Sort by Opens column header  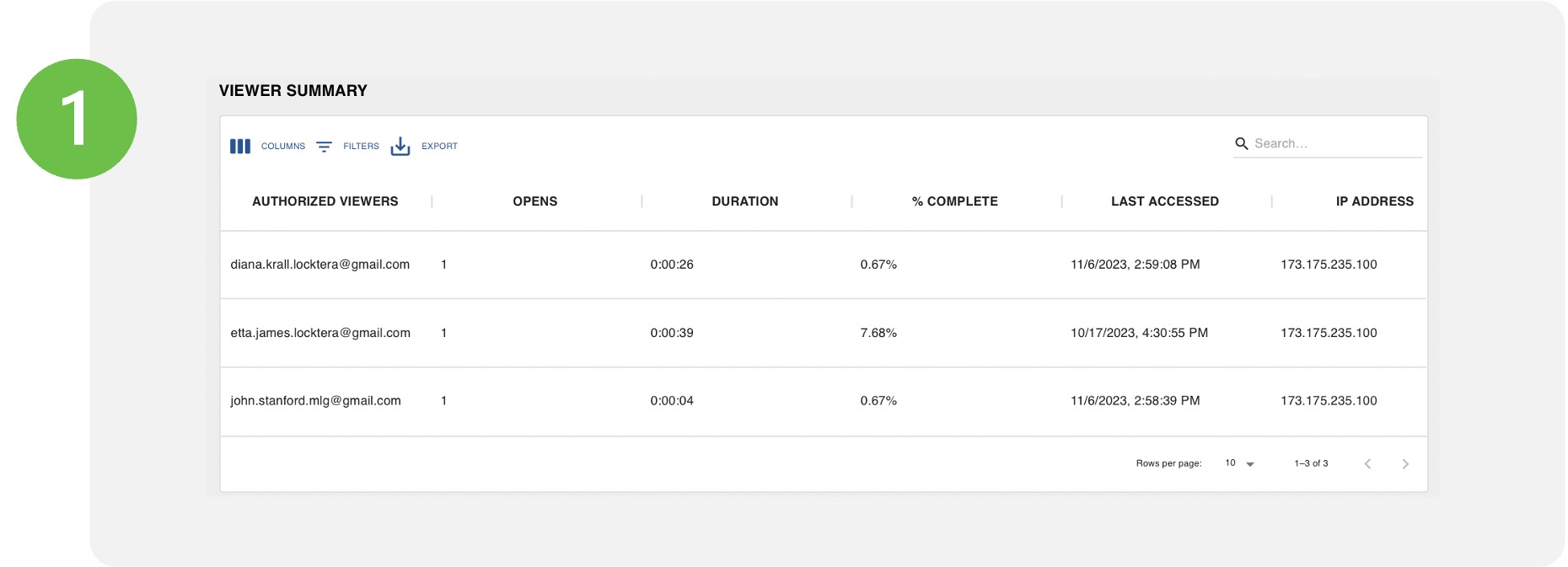click(534, 201)
